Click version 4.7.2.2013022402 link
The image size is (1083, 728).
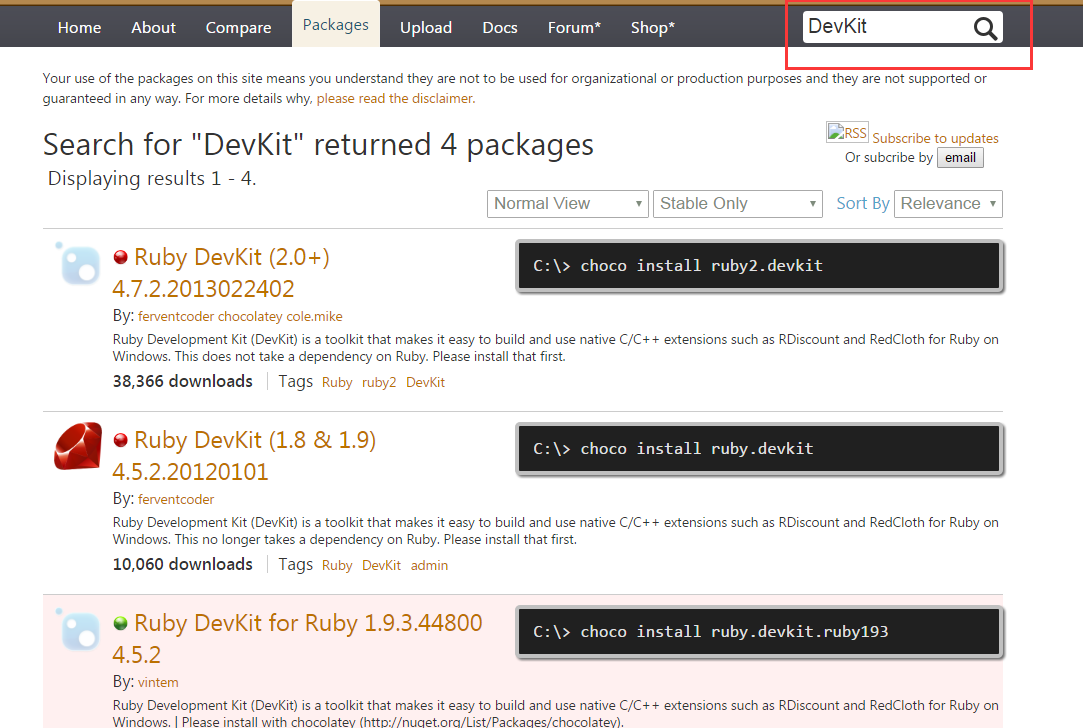[x=204, y=289]
